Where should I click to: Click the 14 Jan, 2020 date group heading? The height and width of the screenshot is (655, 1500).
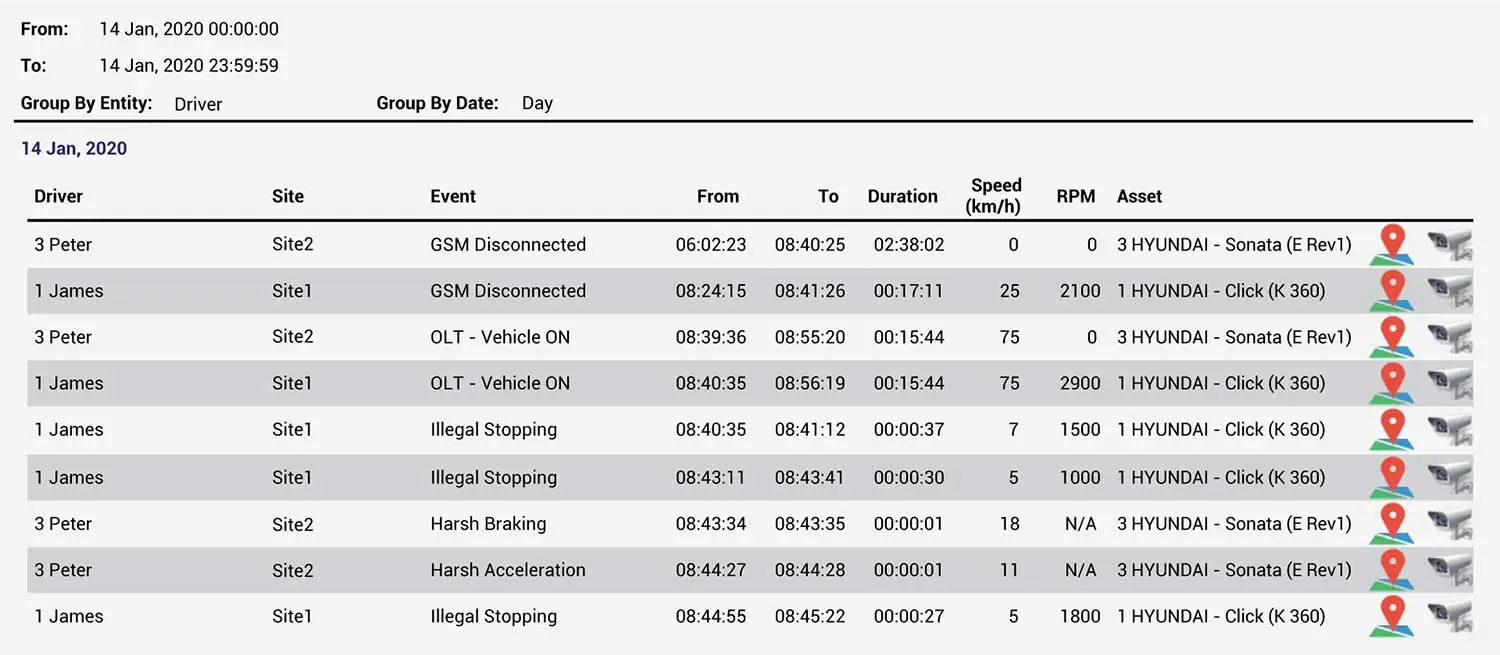[x=74, y=149]
